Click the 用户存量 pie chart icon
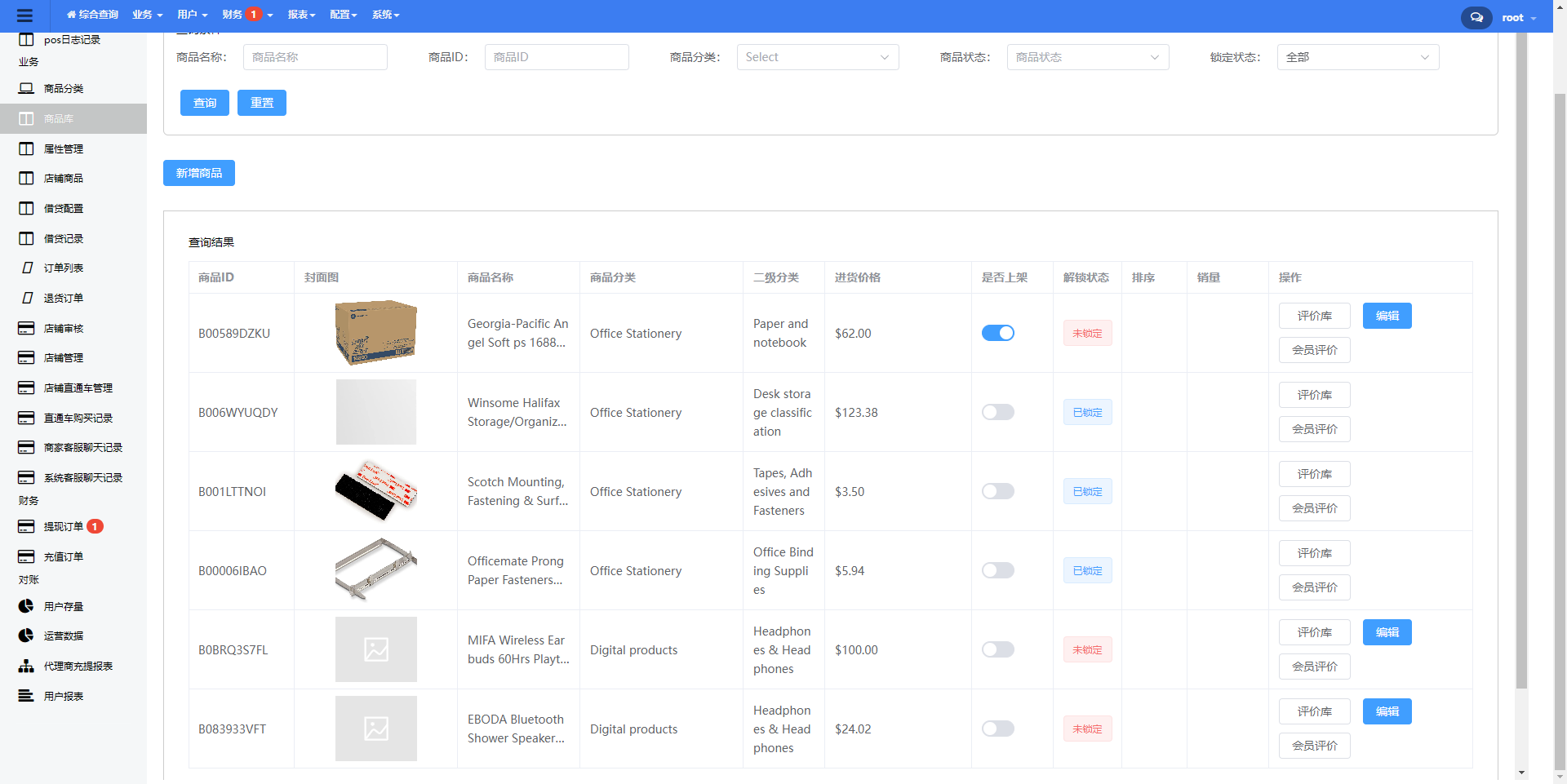 click(26, 606)
